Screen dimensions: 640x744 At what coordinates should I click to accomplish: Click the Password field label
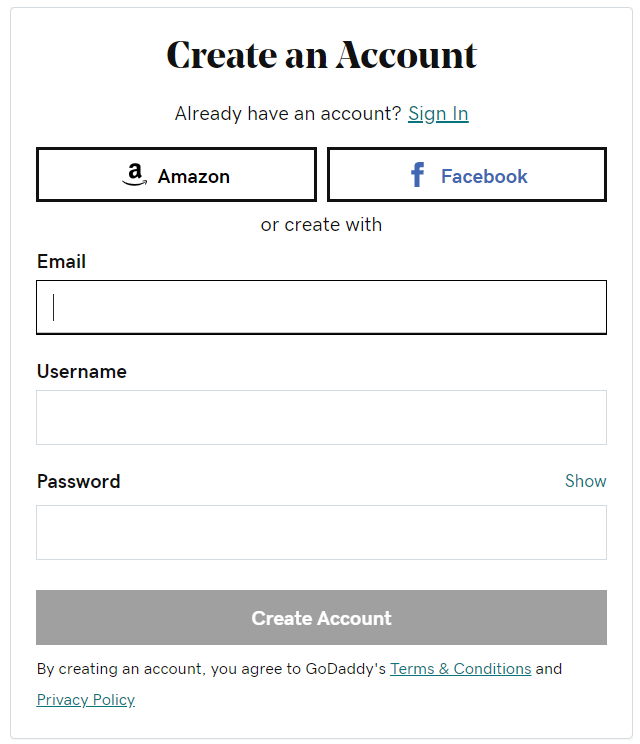78,482
